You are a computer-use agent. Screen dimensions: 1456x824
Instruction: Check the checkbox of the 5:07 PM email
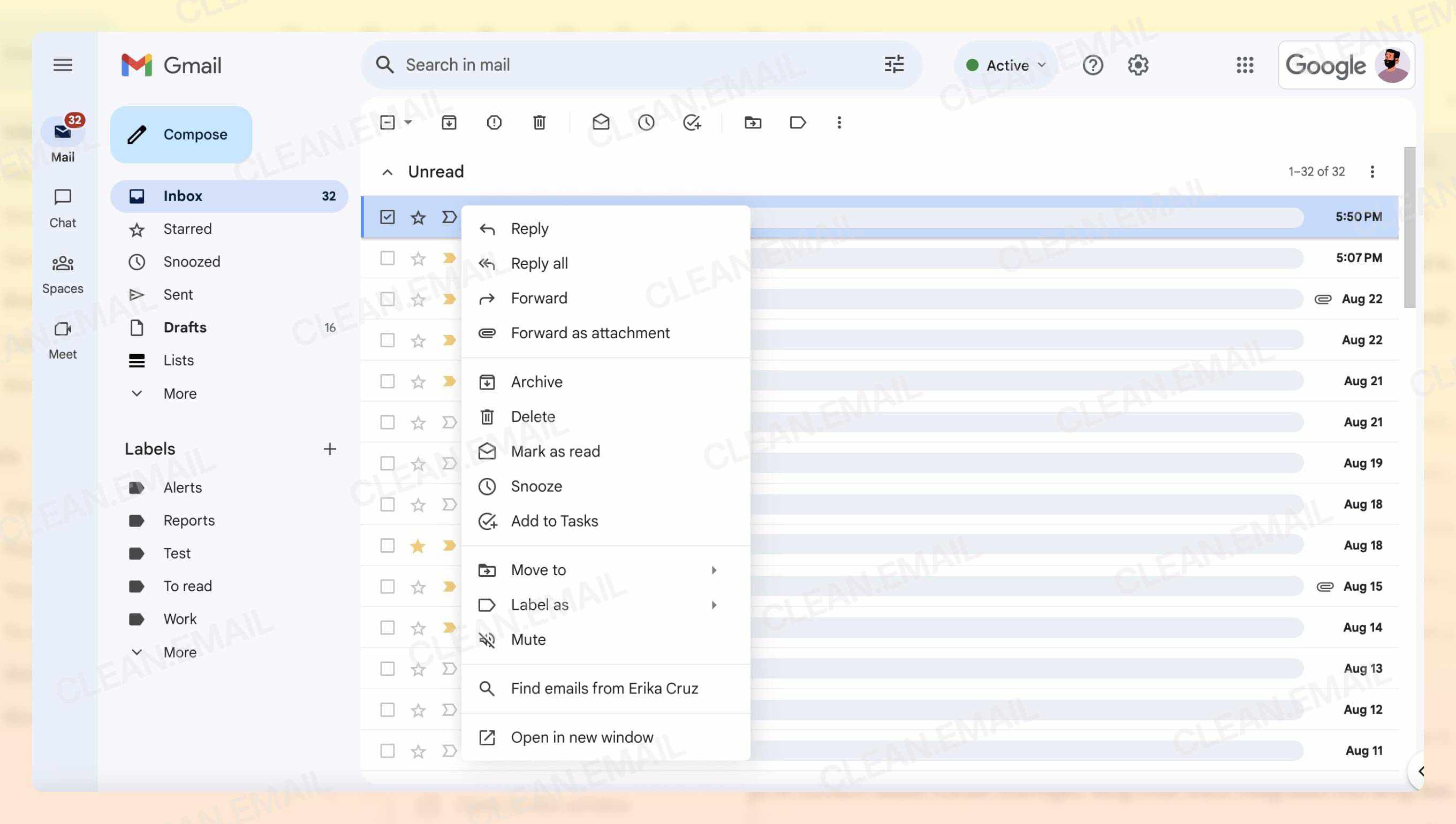click(x=387, y=258)
